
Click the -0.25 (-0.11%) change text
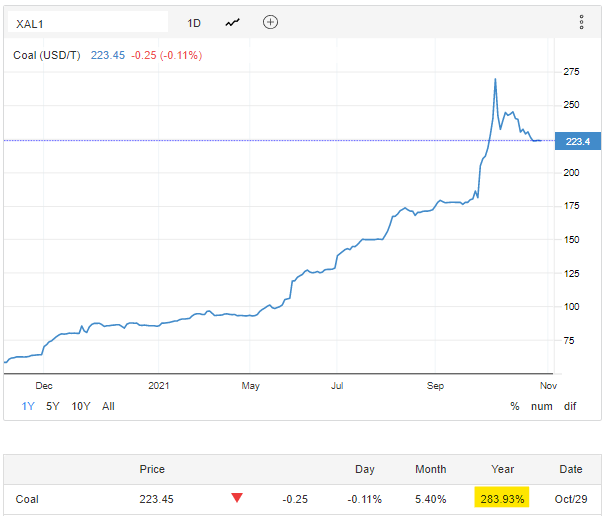[x=166, y=55]
